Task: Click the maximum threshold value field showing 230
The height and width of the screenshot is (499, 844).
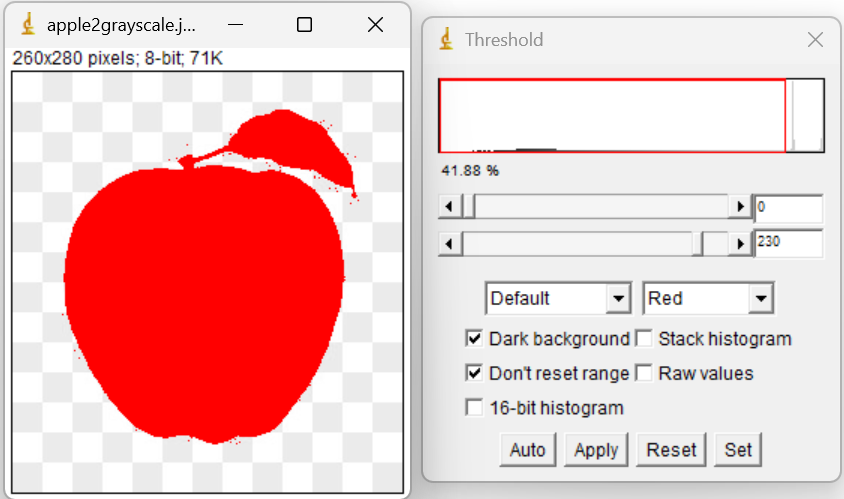Action: (x=789, y=243)
